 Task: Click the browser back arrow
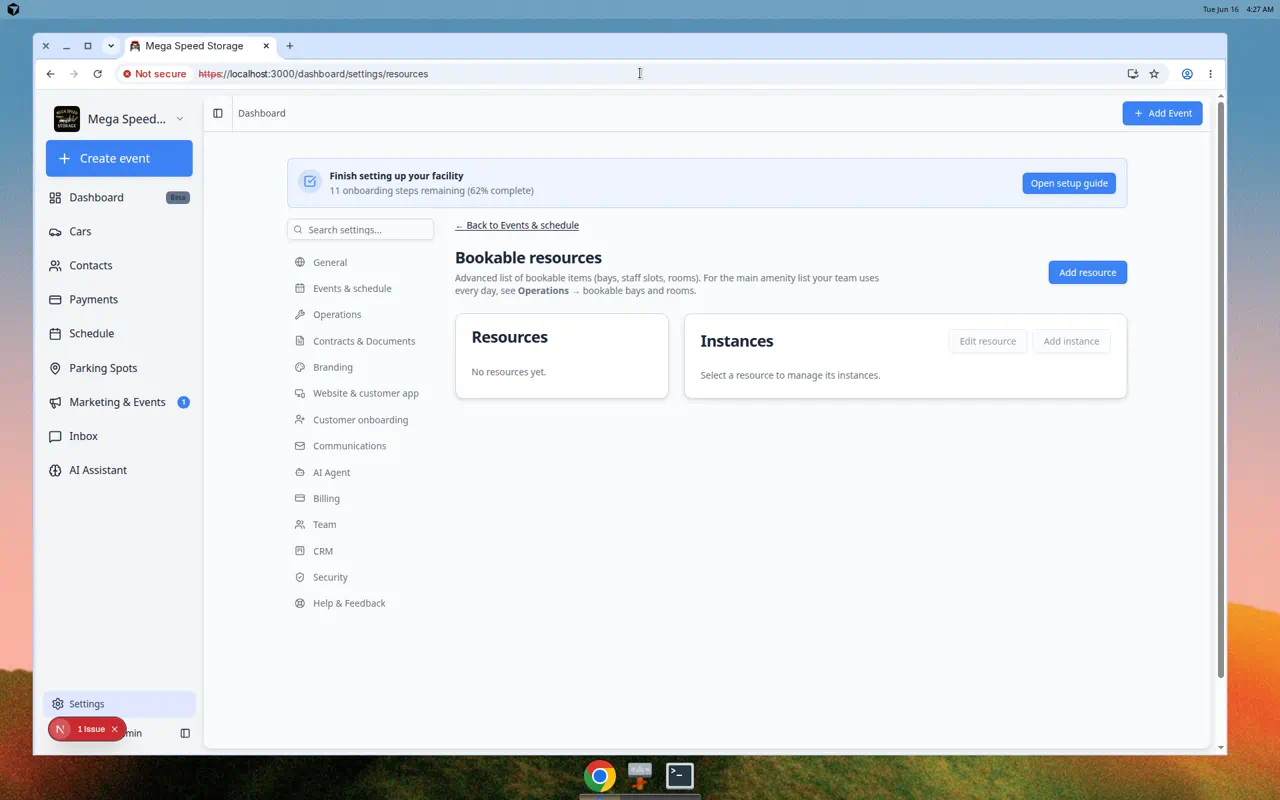pos(51,74)
